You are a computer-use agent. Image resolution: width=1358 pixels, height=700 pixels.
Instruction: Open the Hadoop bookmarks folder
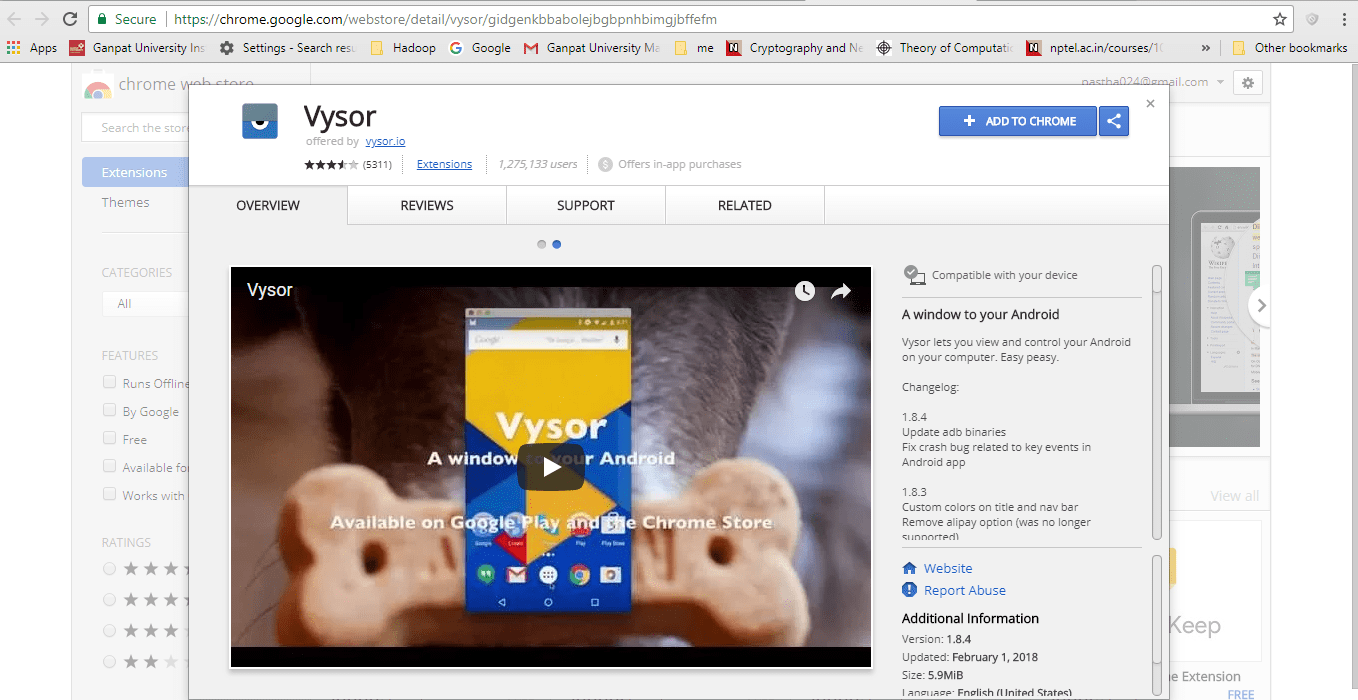(x=403, y=48)
